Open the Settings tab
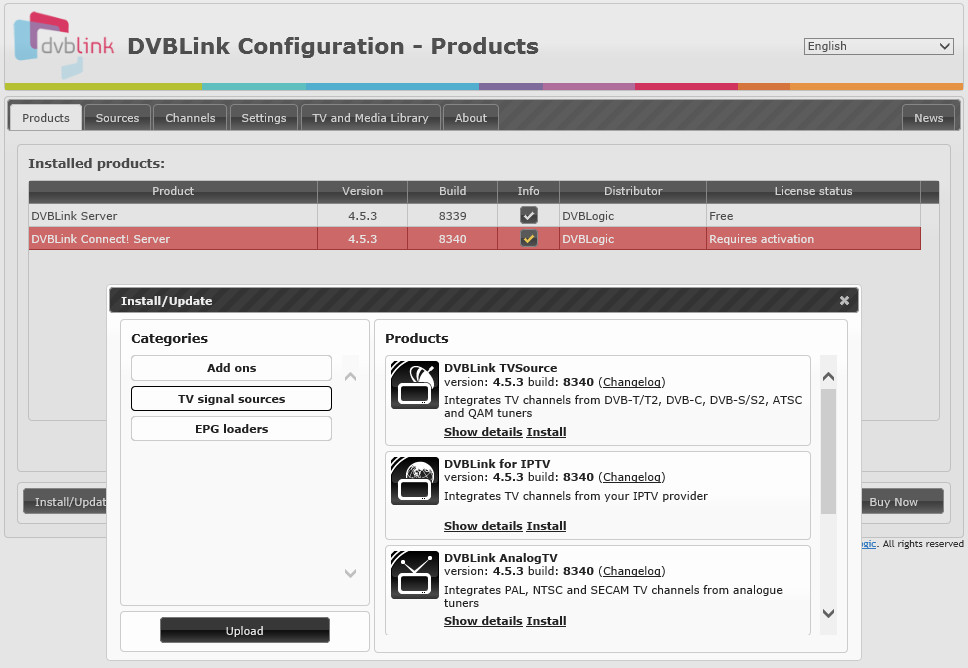 click(264, 117)
